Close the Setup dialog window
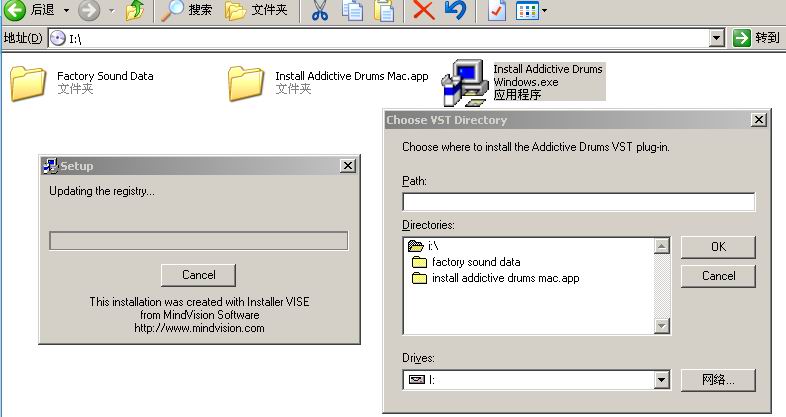 click(x=348, y=166)
